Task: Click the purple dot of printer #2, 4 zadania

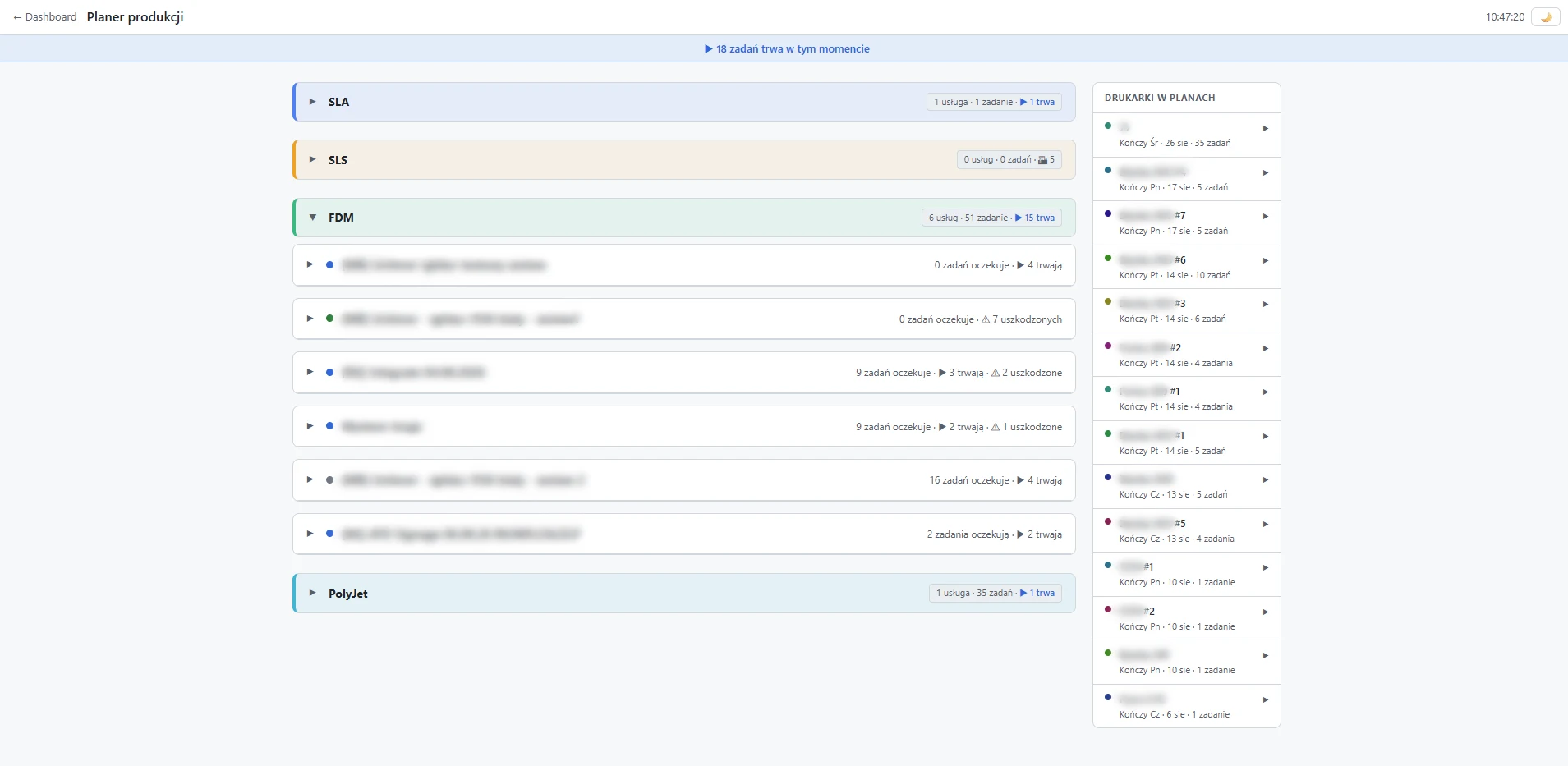Action: [x=1108, y=346]
